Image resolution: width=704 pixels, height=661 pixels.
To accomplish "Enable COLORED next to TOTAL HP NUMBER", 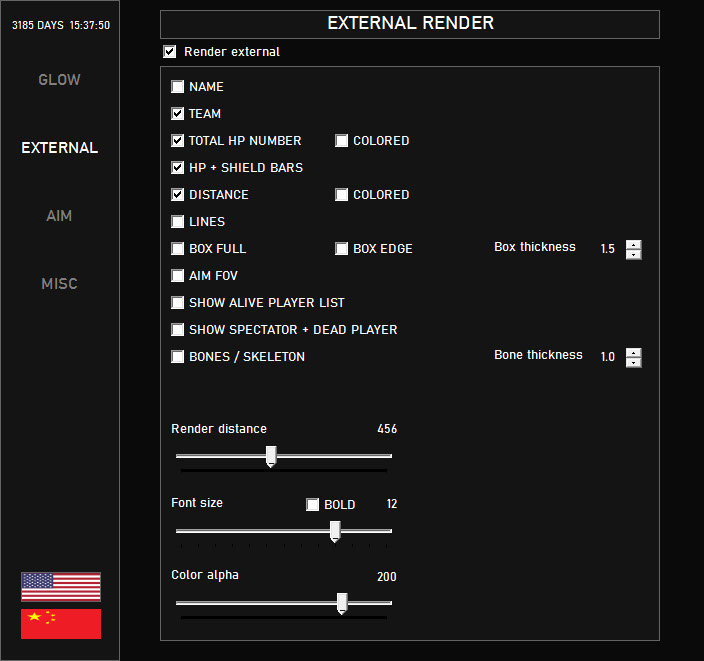I will click(342, 141).
